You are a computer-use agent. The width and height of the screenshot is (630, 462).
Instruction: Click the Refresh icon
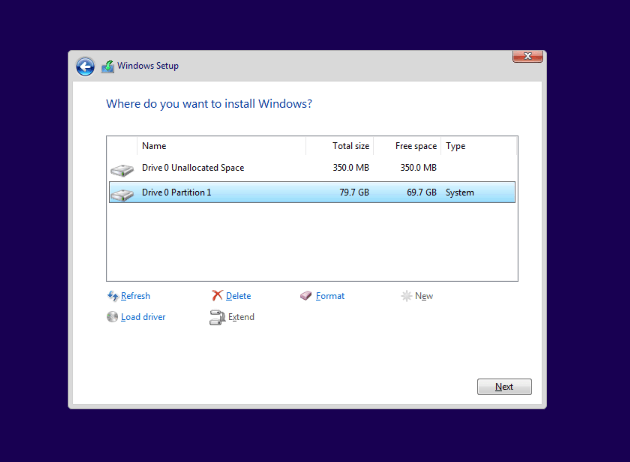coord(113,296)
